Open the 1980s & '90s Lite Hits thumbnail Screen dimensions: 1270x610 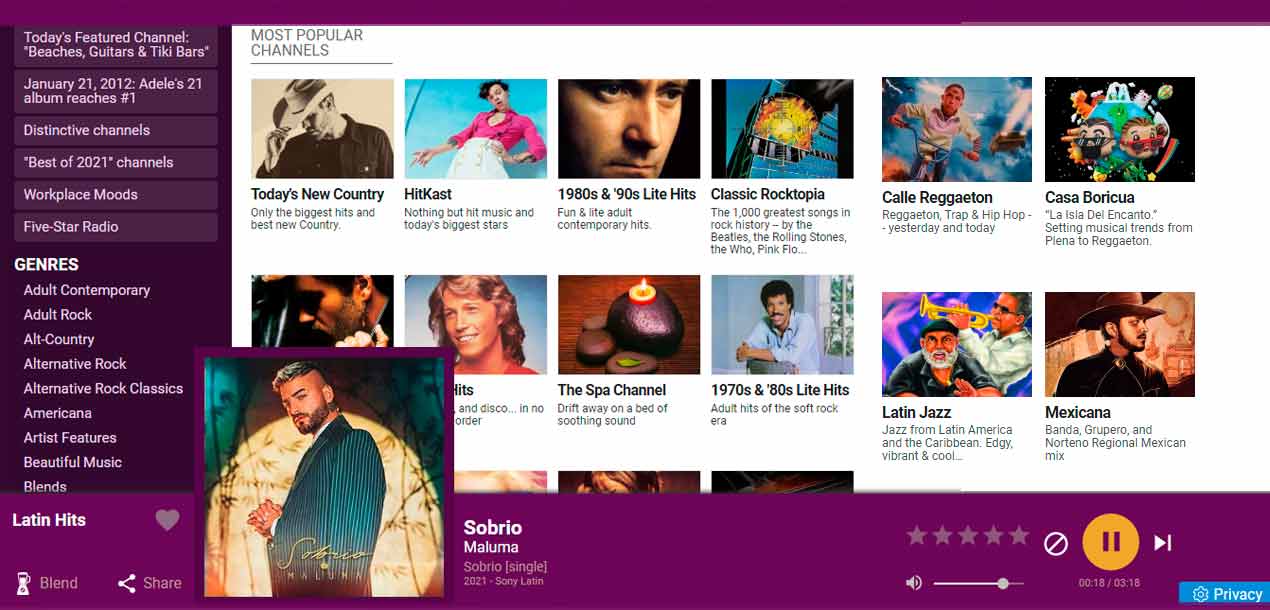click(x=629, y=129)
